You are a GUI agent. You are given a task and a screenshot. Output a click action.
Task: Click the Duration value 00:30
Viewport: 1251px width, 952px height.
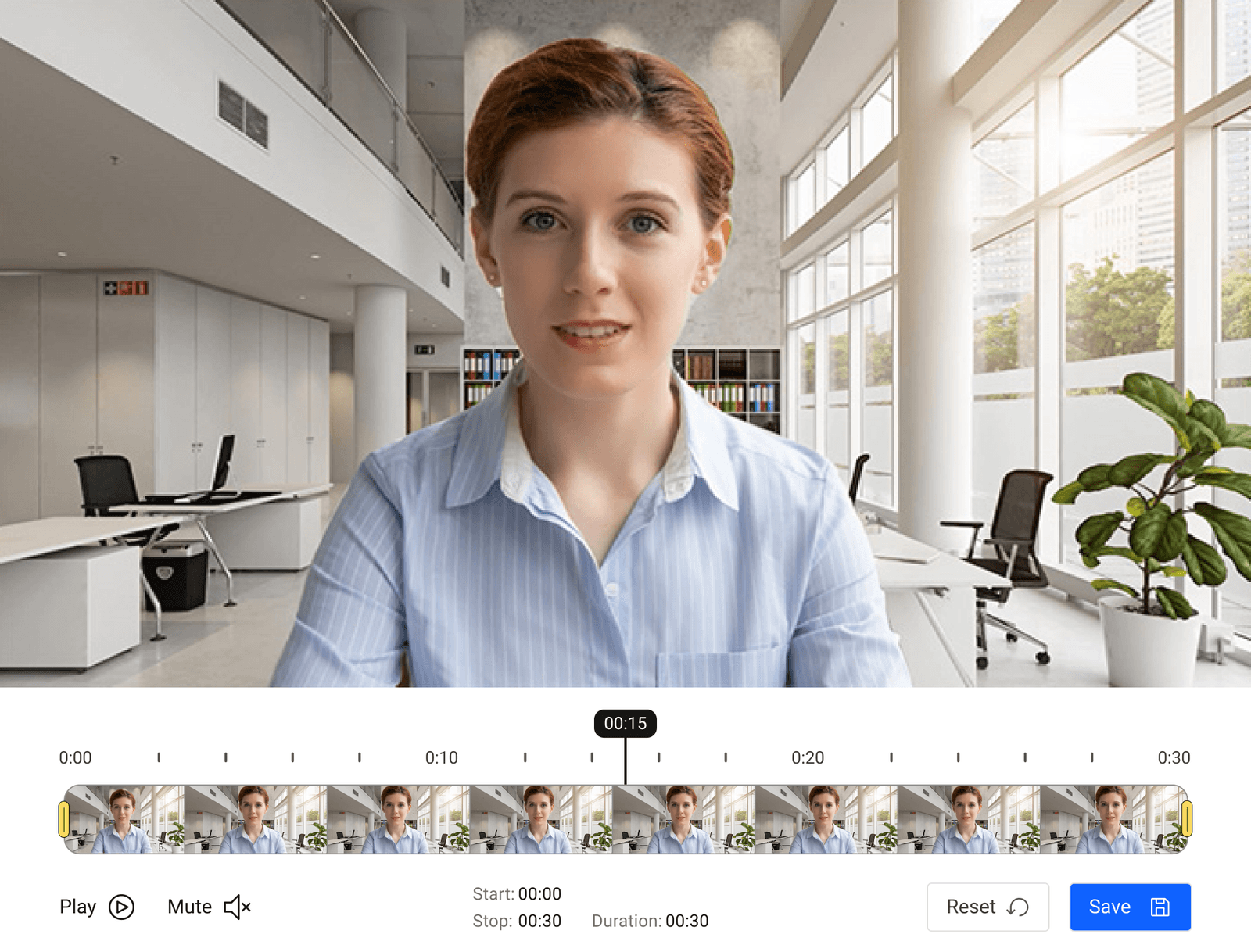point(687,921)
